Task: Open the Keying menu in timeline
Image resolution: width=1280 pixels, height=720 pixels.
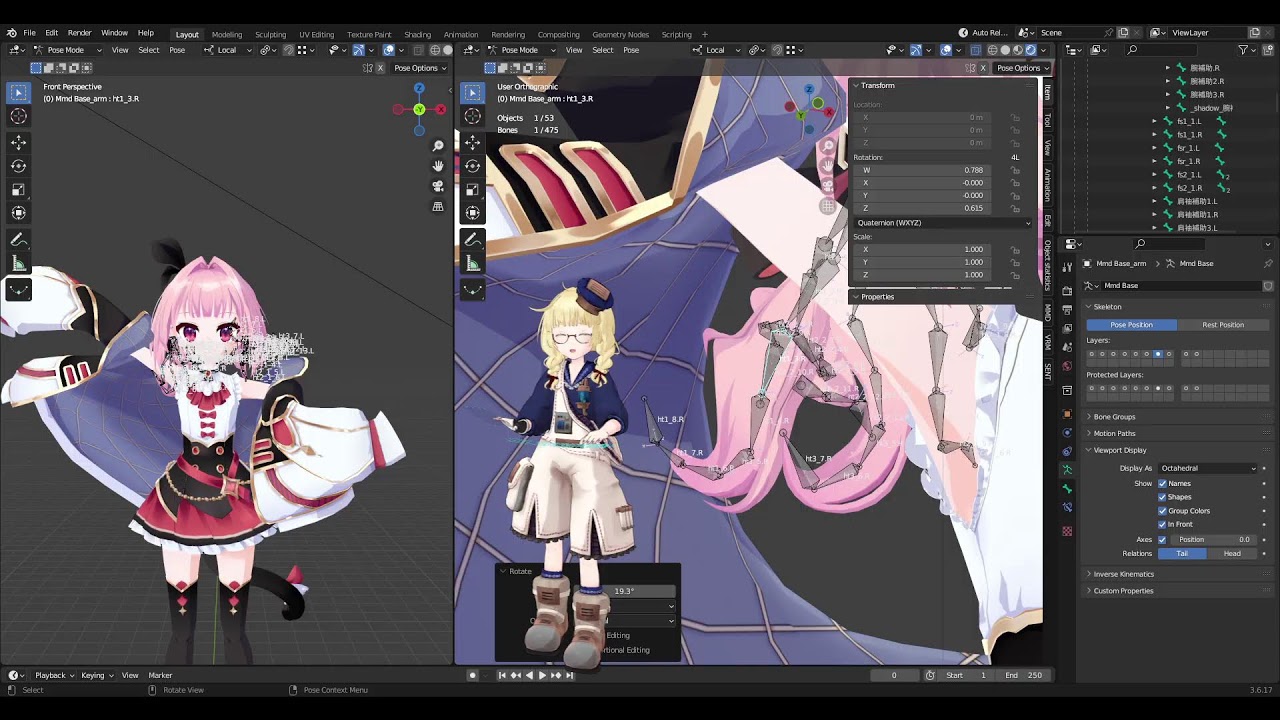Action: 95,675
